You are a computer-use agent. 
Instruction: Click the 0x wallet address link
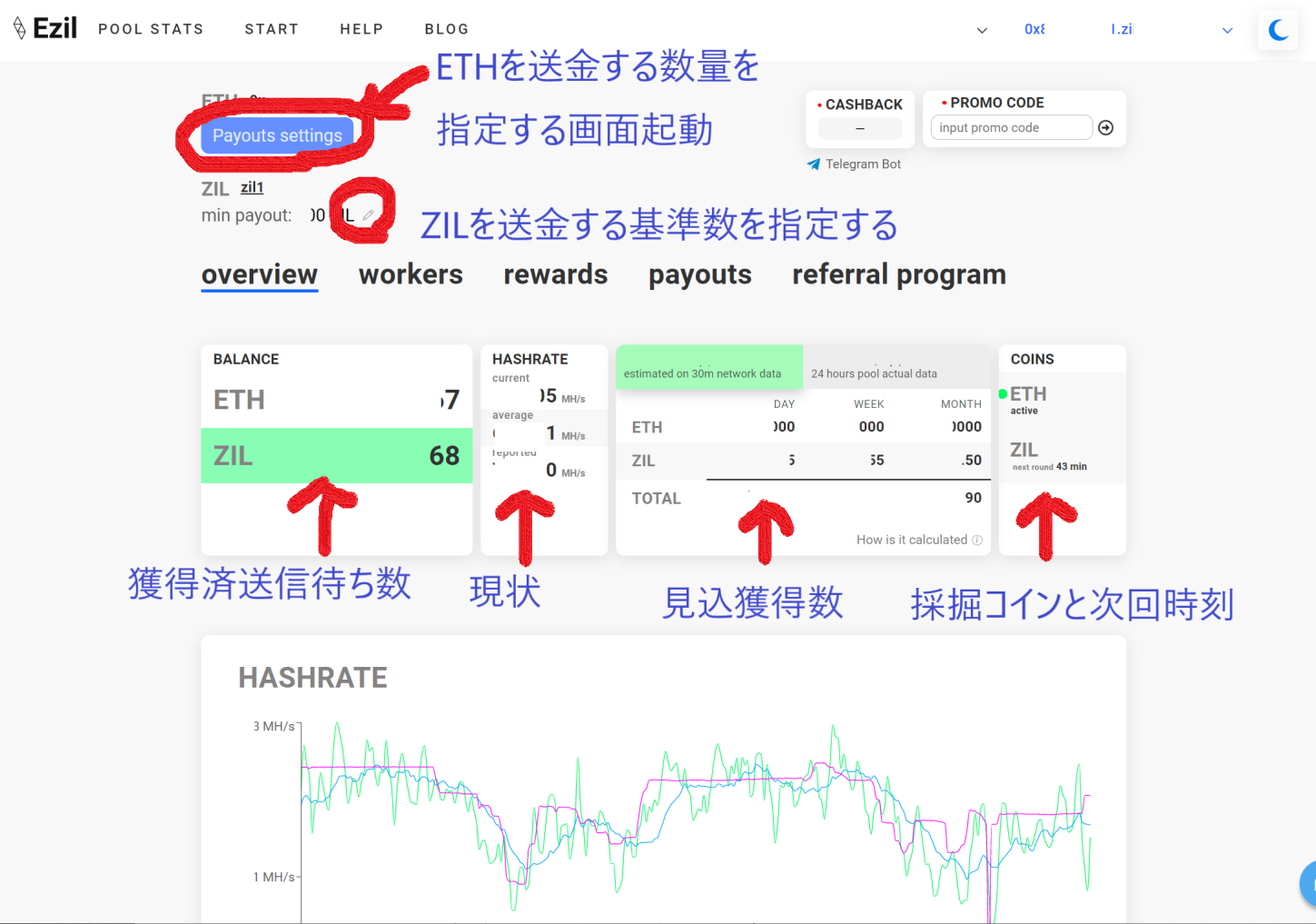pyautogui.click(x=1034, y=29)
